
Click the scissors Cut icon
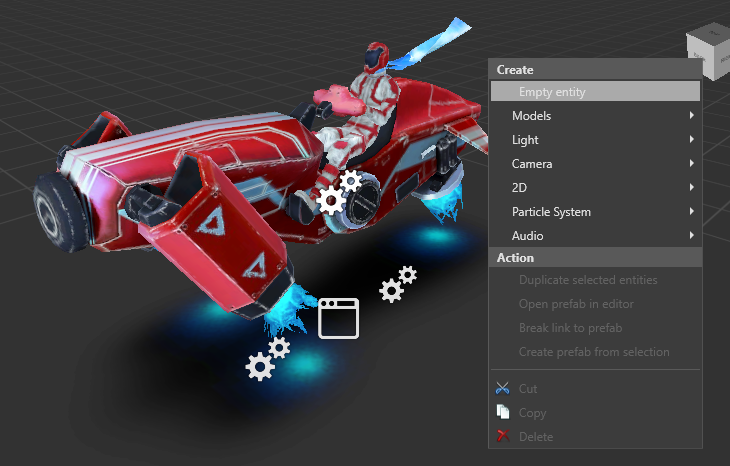[x=503, y=388]
